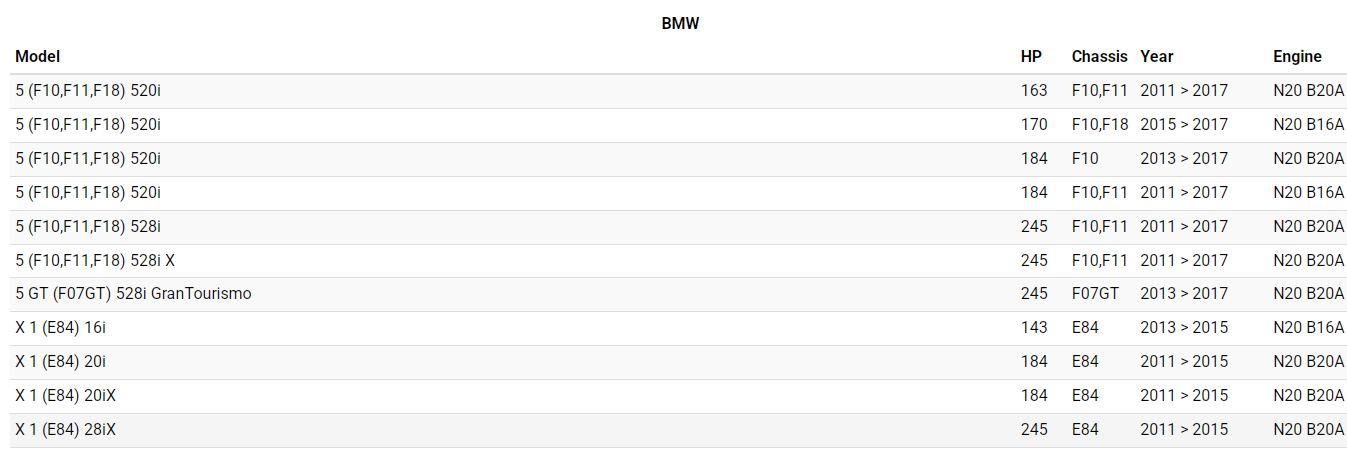1347x449 pixels.
Task: Click the Year column header
Action: (1157, 57)
